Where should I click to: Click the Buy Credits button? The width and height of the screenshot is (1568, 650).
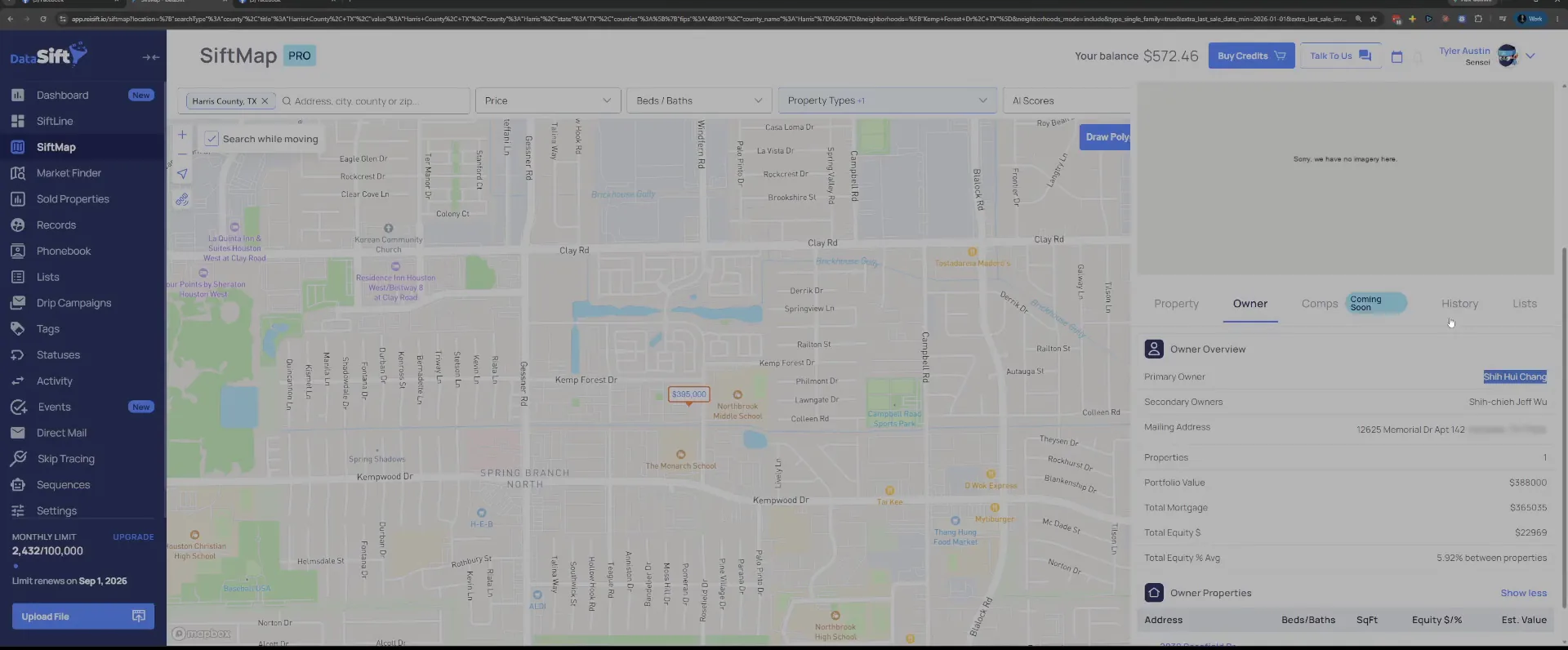coord(1251,56)
